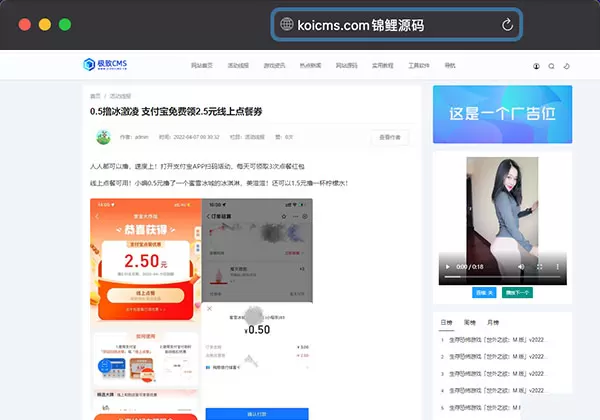The height and width of the screenshot is (420, 600).
Task: Click the first article paragraph starting 人人都可以撸
Action: click(x=197, y=166)
